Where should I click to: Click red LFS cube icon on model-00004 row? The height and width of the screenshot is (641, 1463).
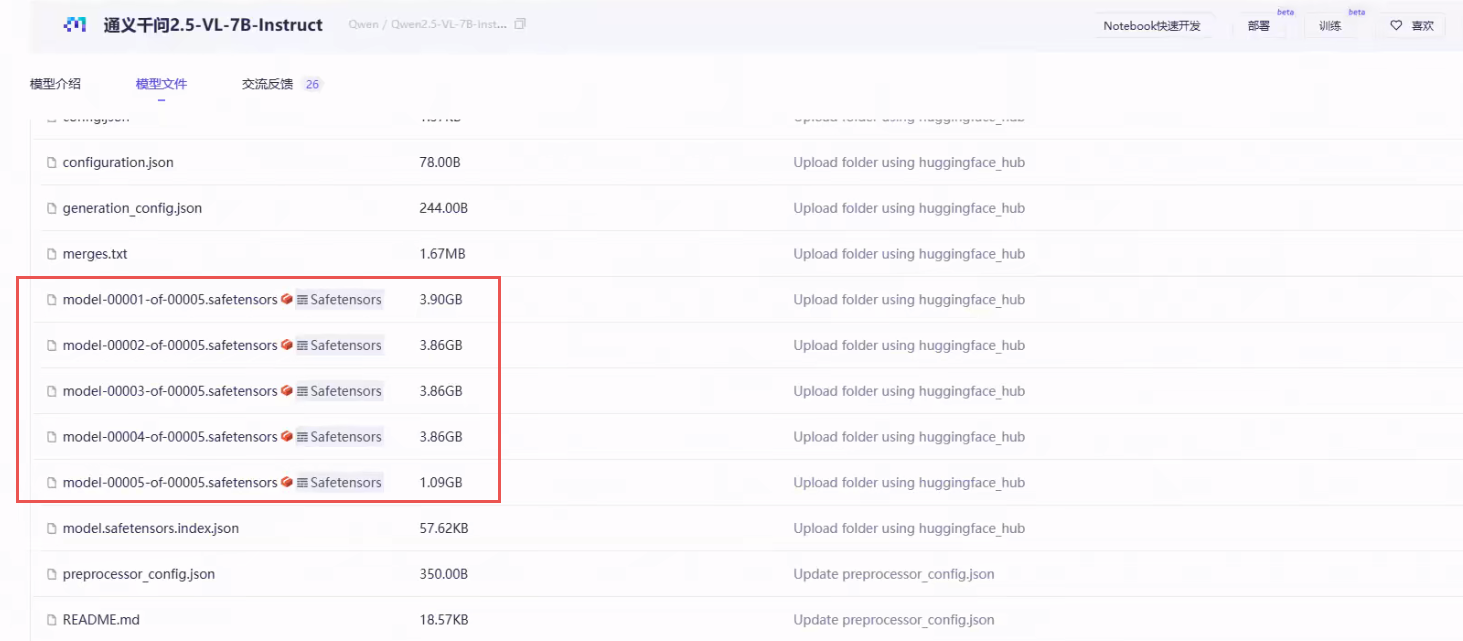(287, 436)
